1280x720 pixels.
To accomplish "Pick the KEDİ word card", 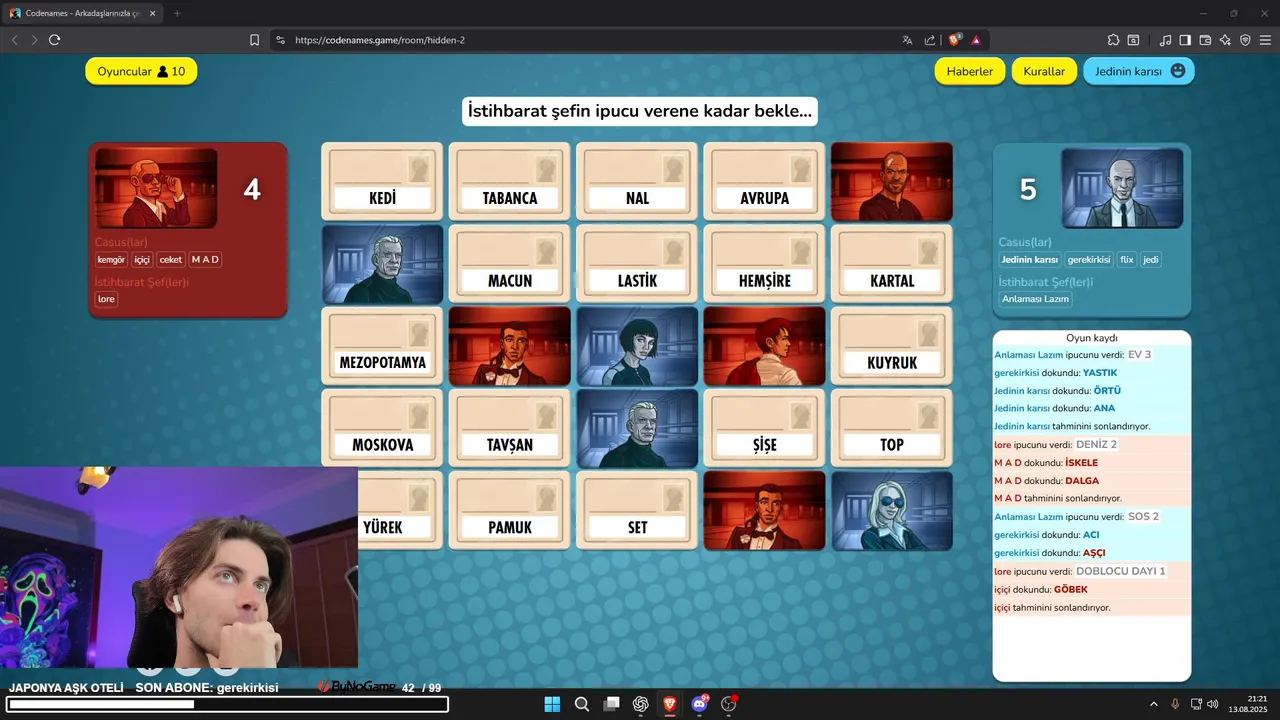I will [382, 181].
